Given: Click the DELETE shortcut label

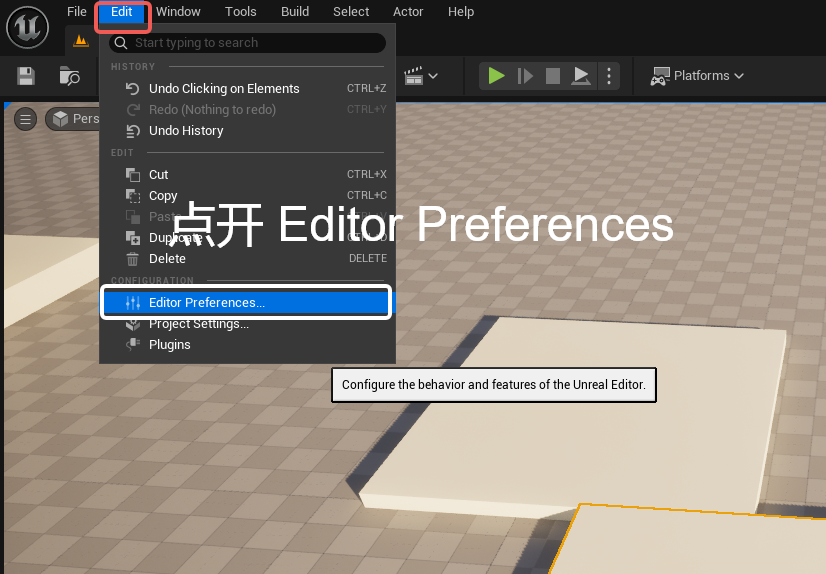Looking at the screenshot, I should 368,259.
